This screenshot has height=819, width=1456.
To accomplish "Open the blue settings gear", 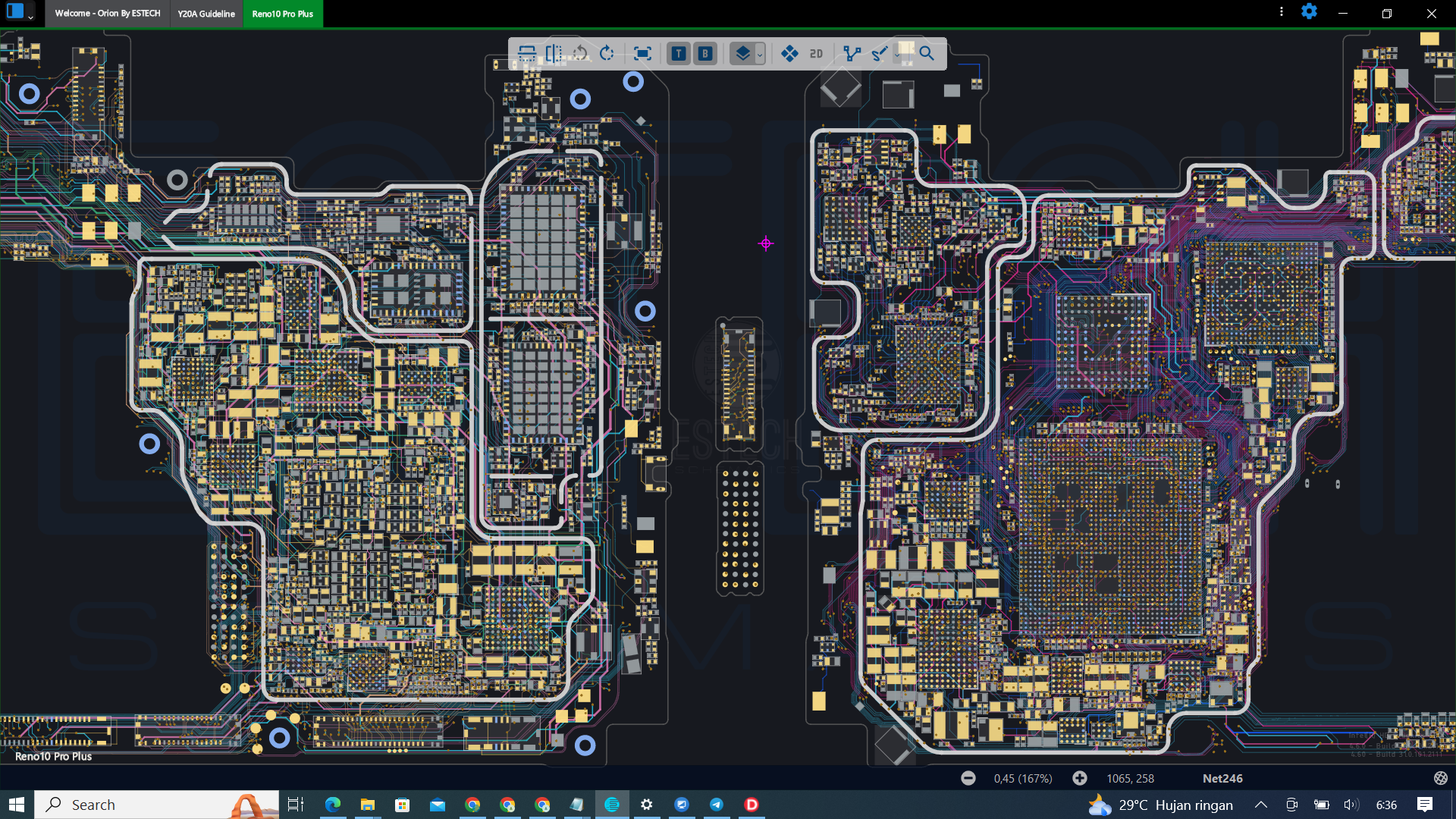I will pyautogui.click(x=1309, y=12).
